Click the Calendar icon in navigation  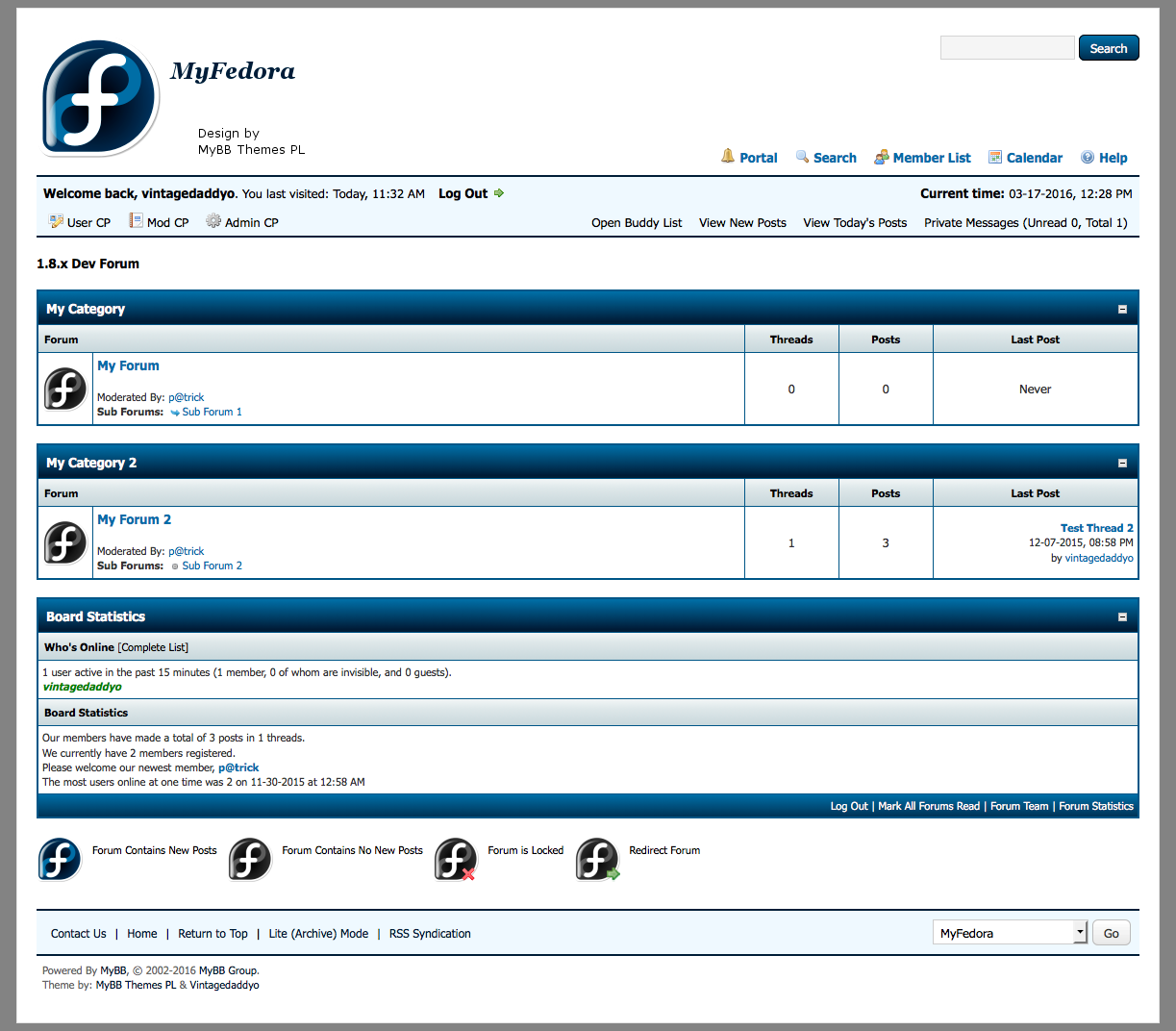pyautogui.click(x=995, y=158)
